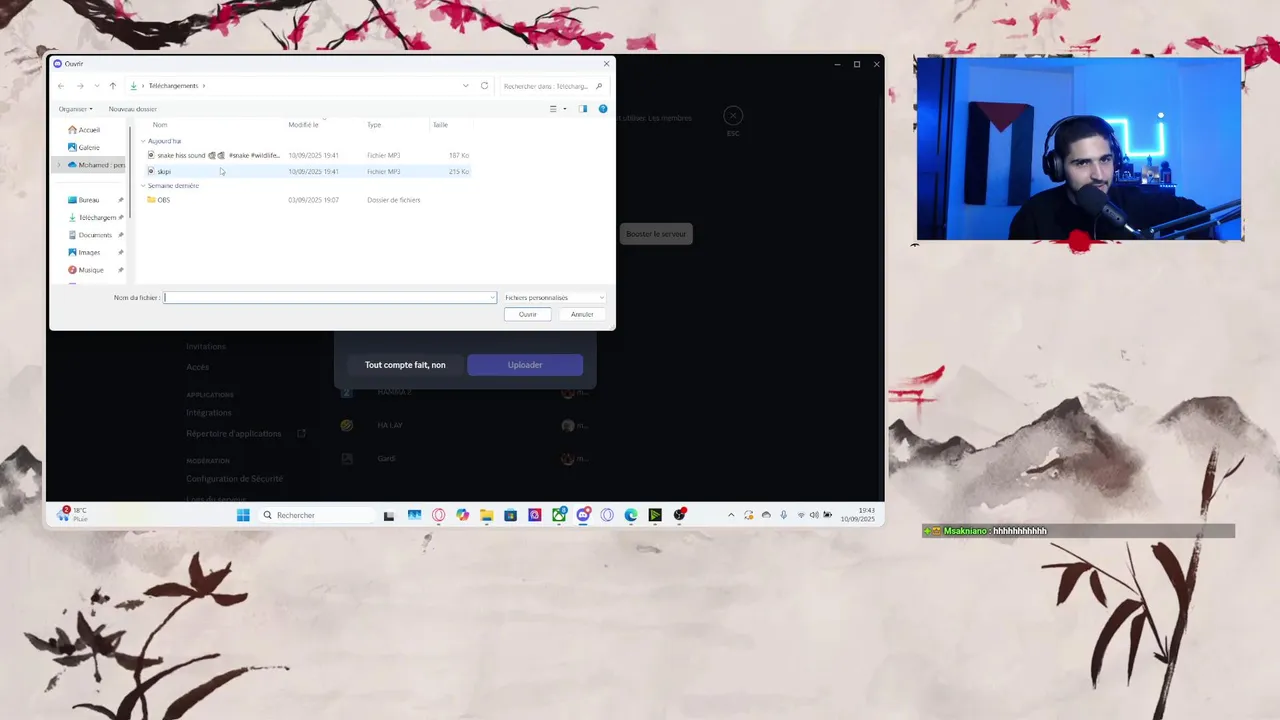Expand the address bar history dropdown
1280x720 pixels.
(466, 86)
